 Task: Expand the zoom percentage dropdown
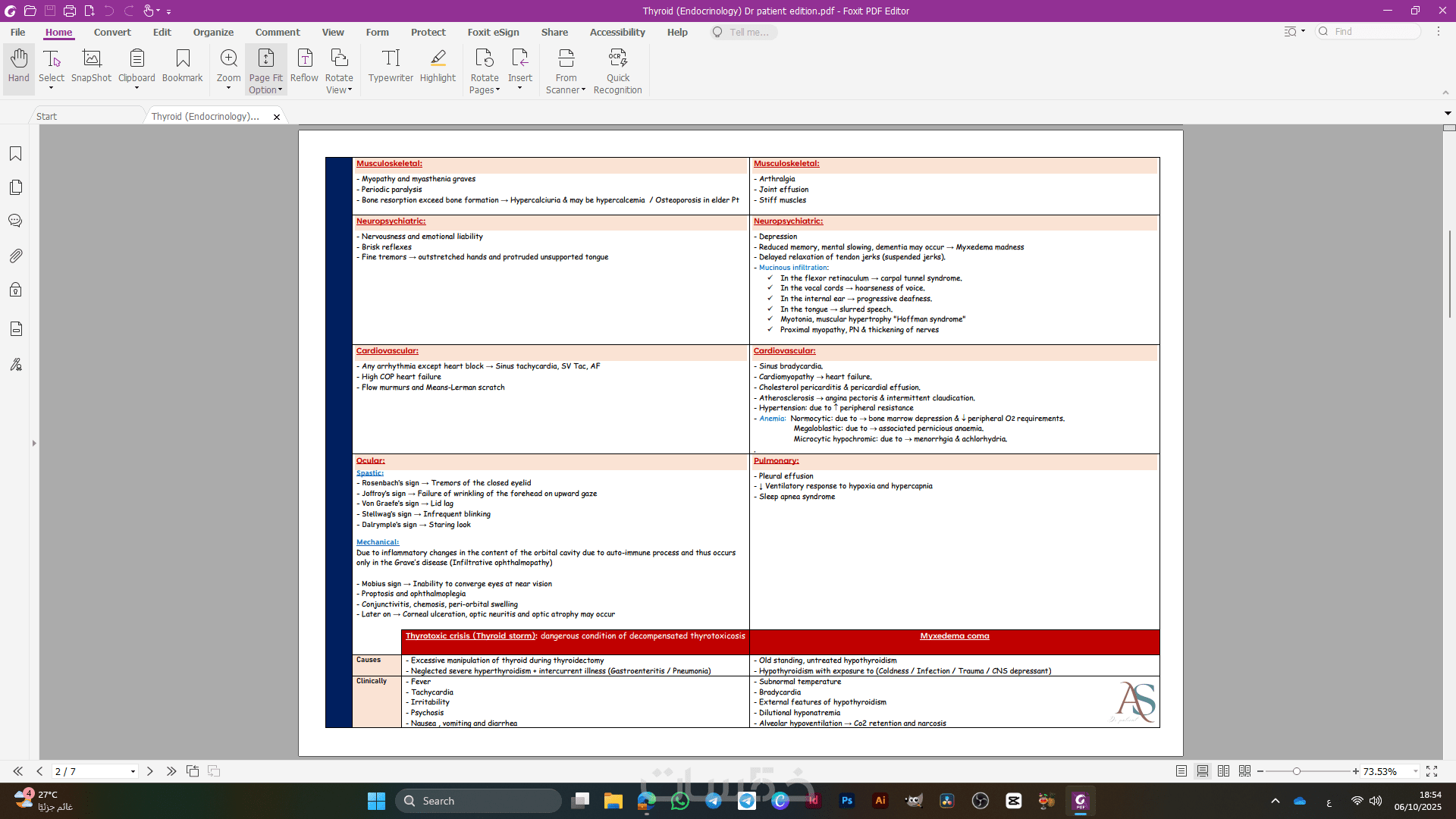1415,772
